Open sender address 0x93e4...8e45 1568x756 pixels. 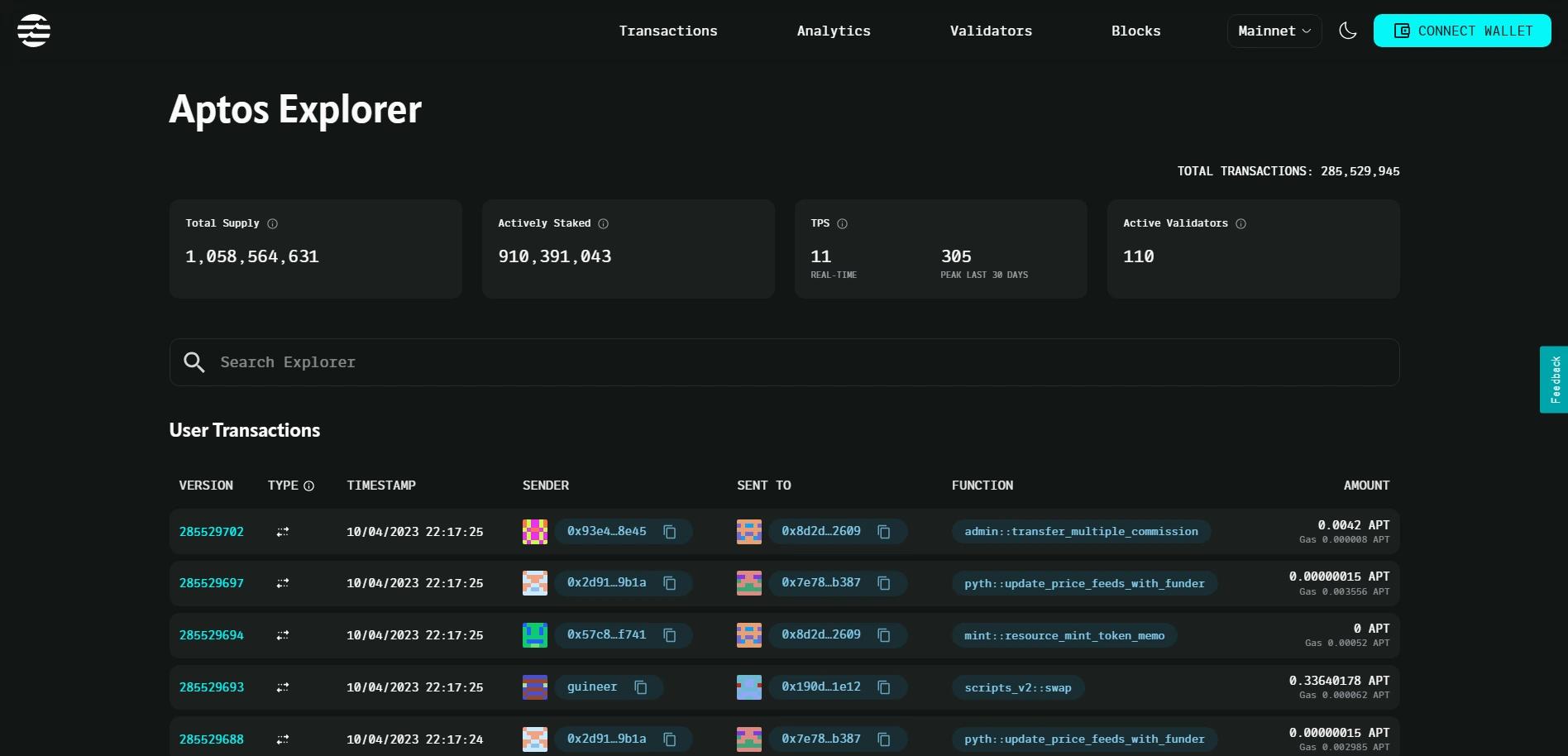click(x=607, y=531)
